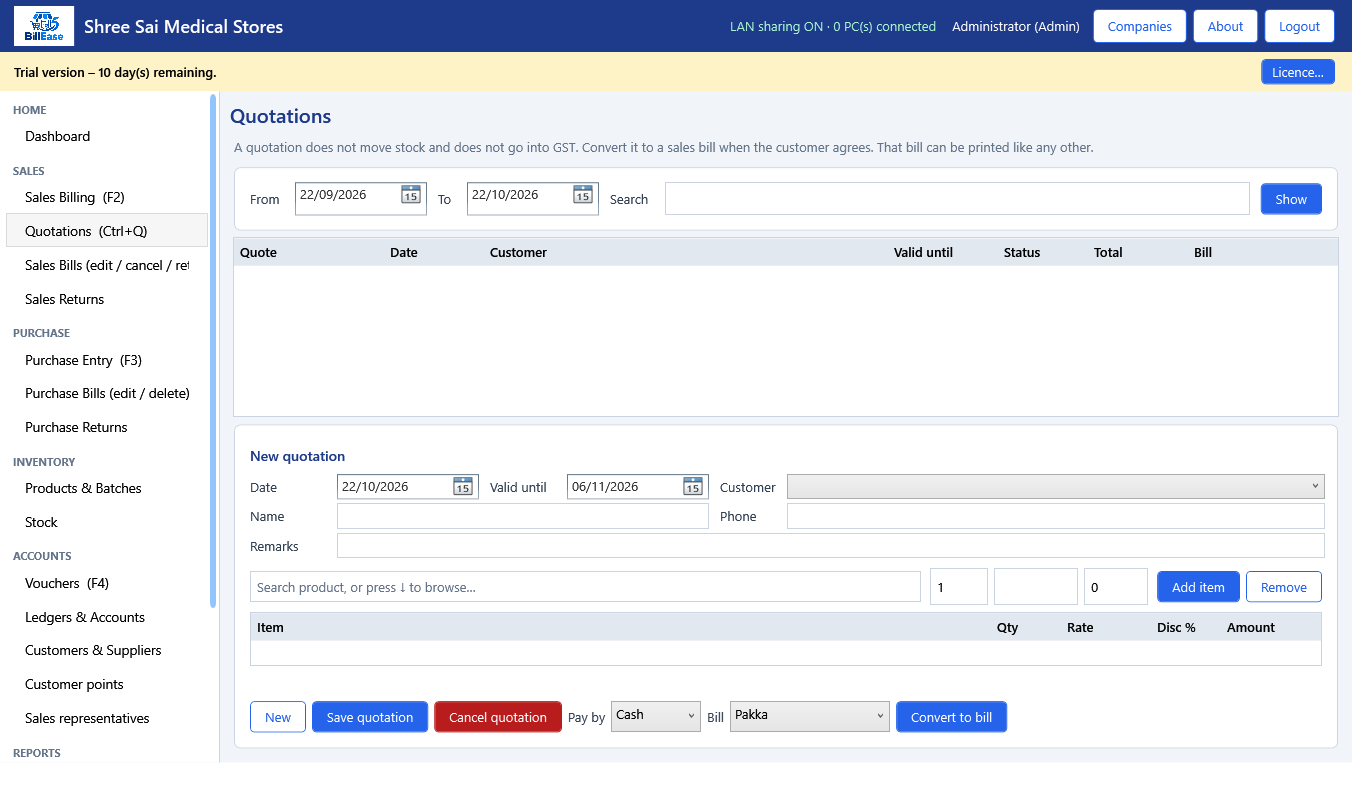Add item to the quotation
This screenshot has width=1366, height=800.
pos(1198,587)
